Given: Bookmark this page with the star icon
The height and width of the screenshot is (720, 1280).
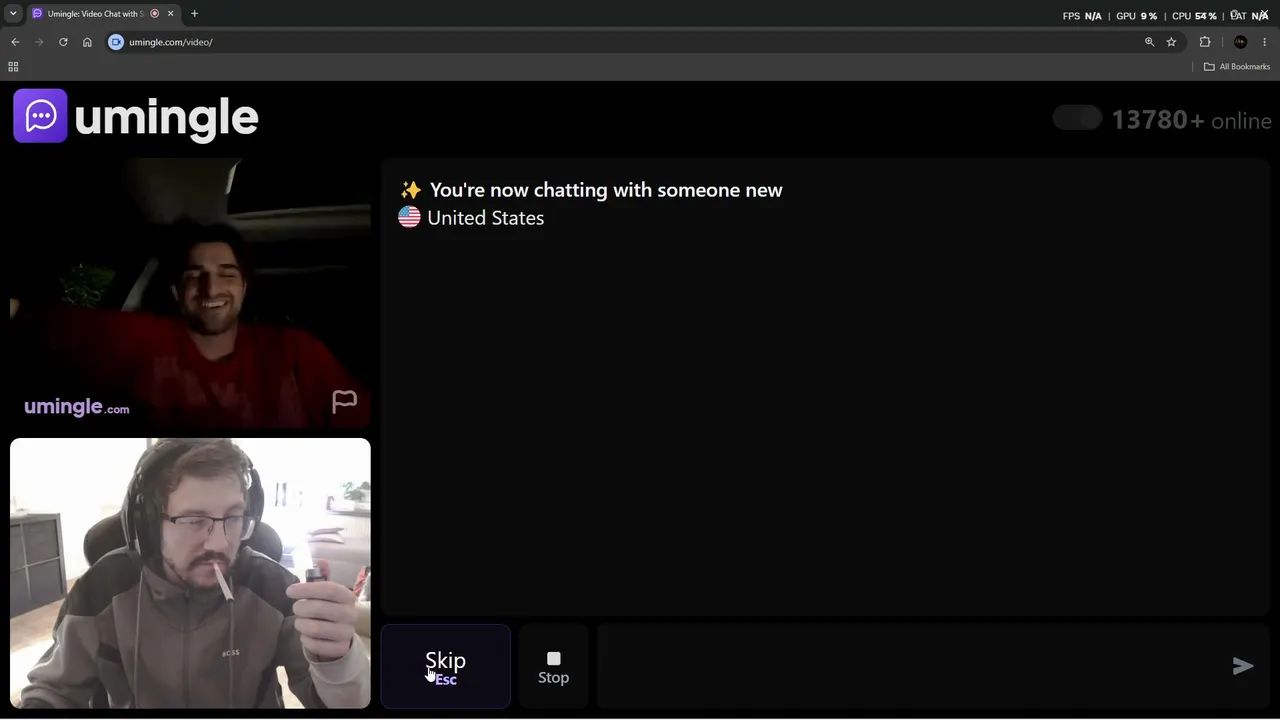Looking at the screenshot, I should [x=1171, y=42].
